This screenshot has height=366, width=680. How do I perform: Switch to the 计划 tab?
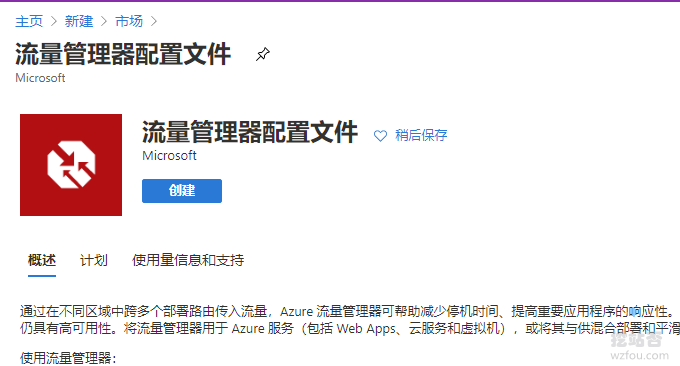coord(94,261)
